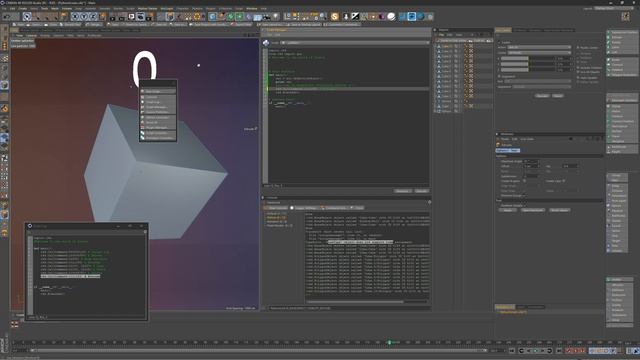Click the highlighted tab in bottom-right panel

click(505, 307)
